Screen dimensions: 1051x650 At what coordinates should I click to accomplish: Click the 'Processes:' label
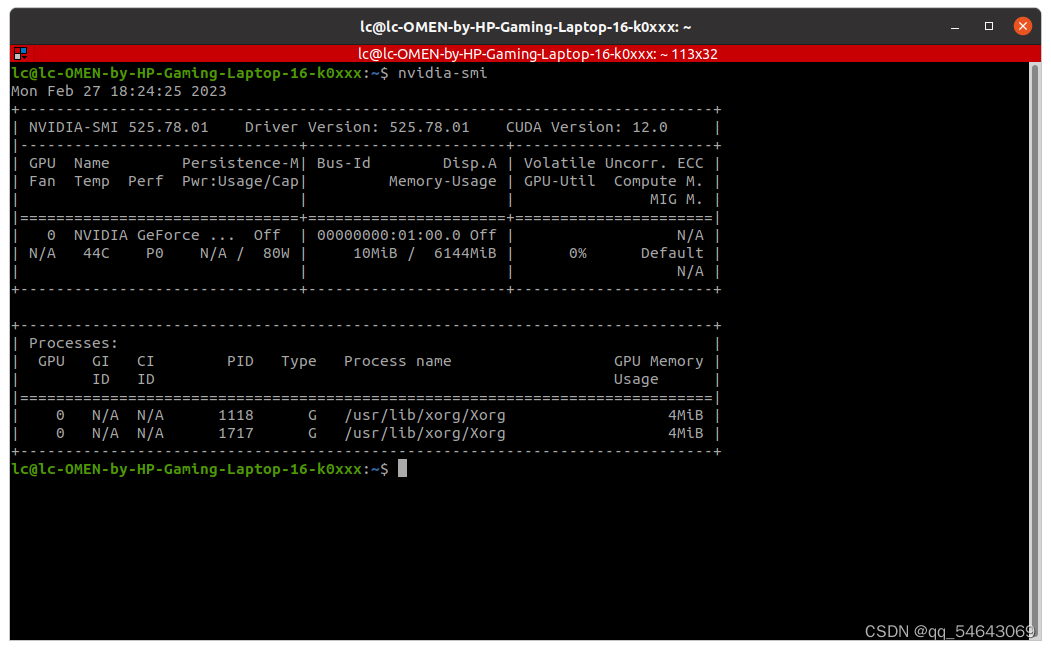pos(73,343)
